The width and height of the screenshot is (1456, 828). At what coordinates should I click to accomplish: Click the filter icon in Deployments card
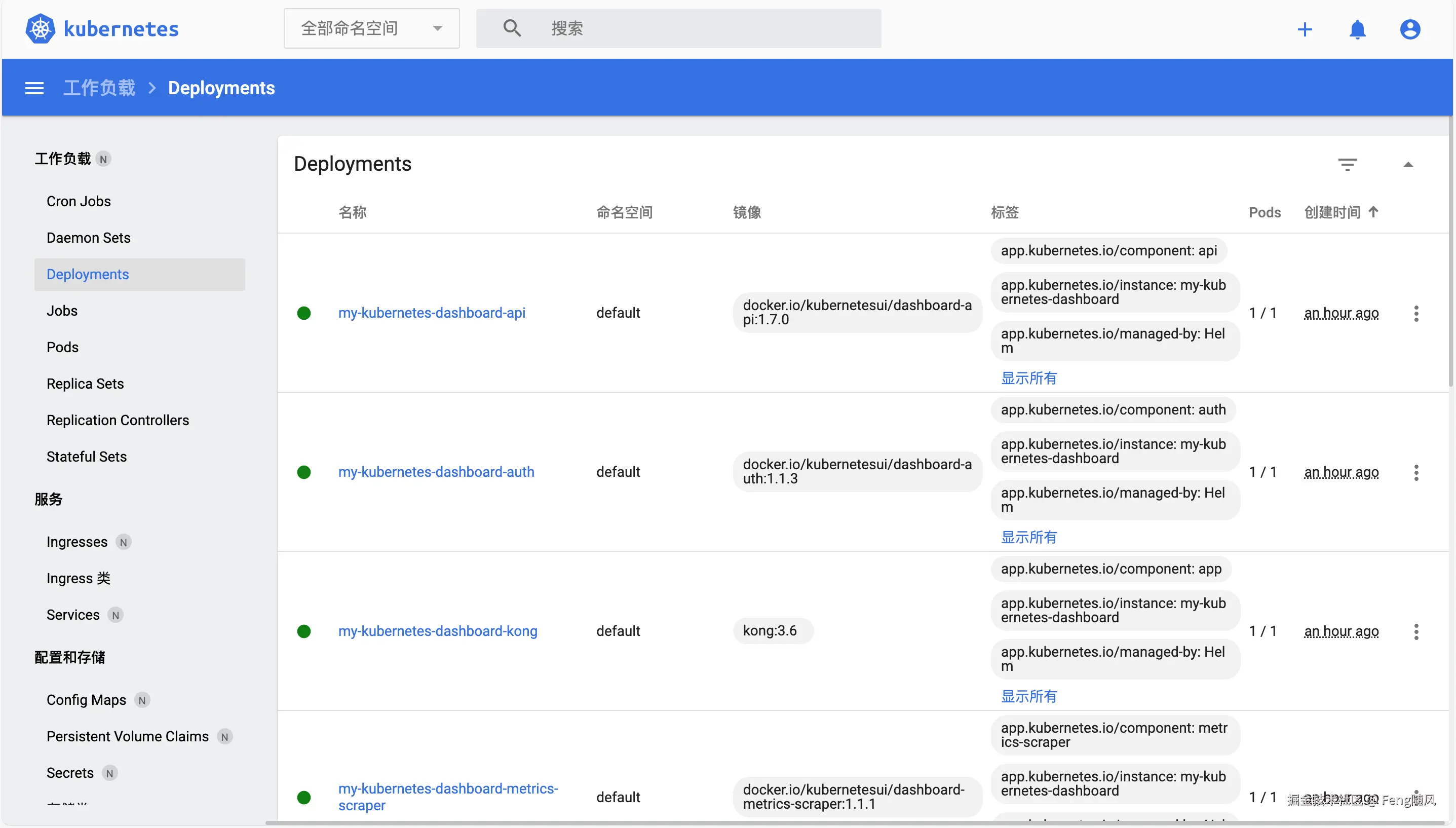1347,164
